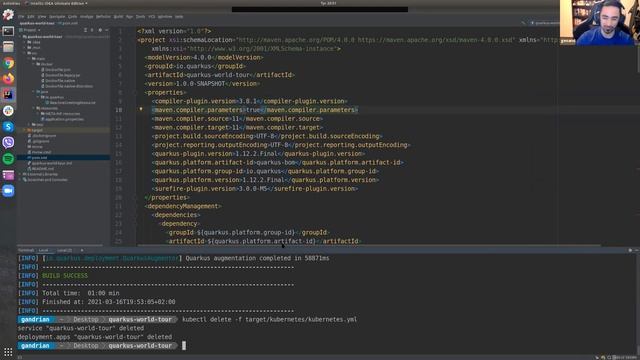The width and height of the screenshot is (640, 360).
Task: Select the mvnw.cmd file
Action: 42,152
